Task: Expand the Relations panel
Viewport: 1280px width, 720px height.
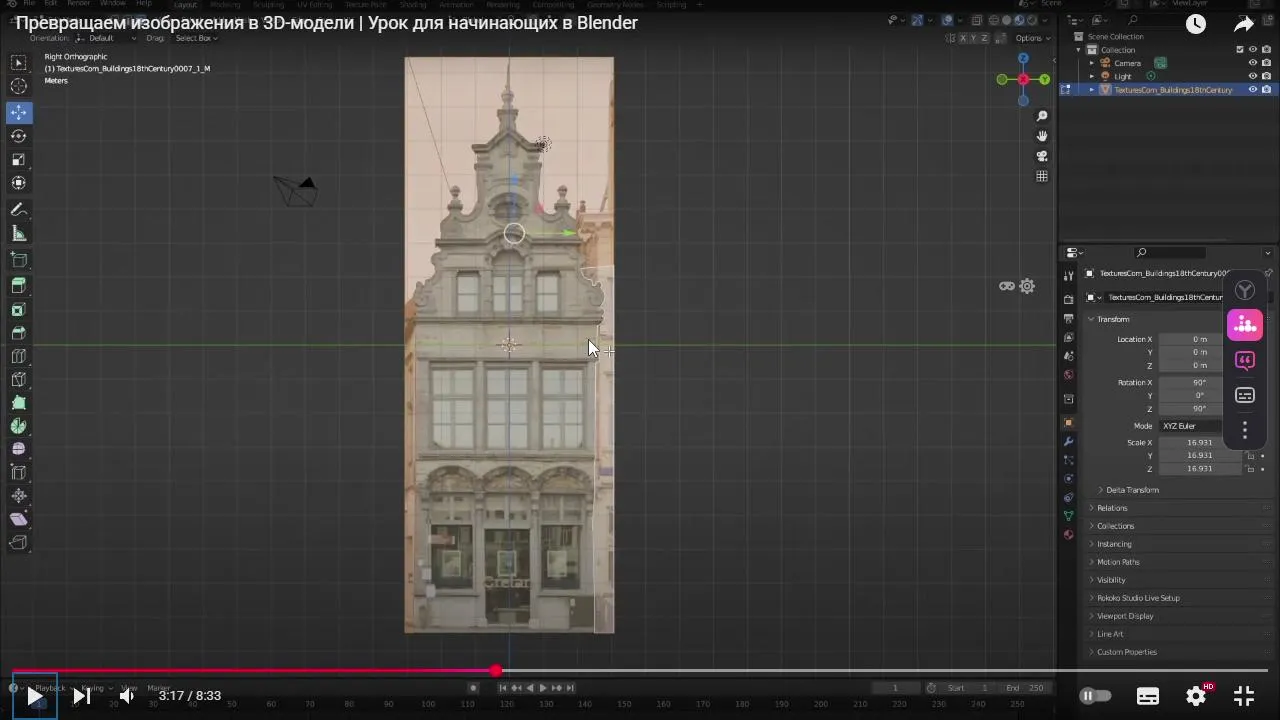Action: tap(1112, 508)
